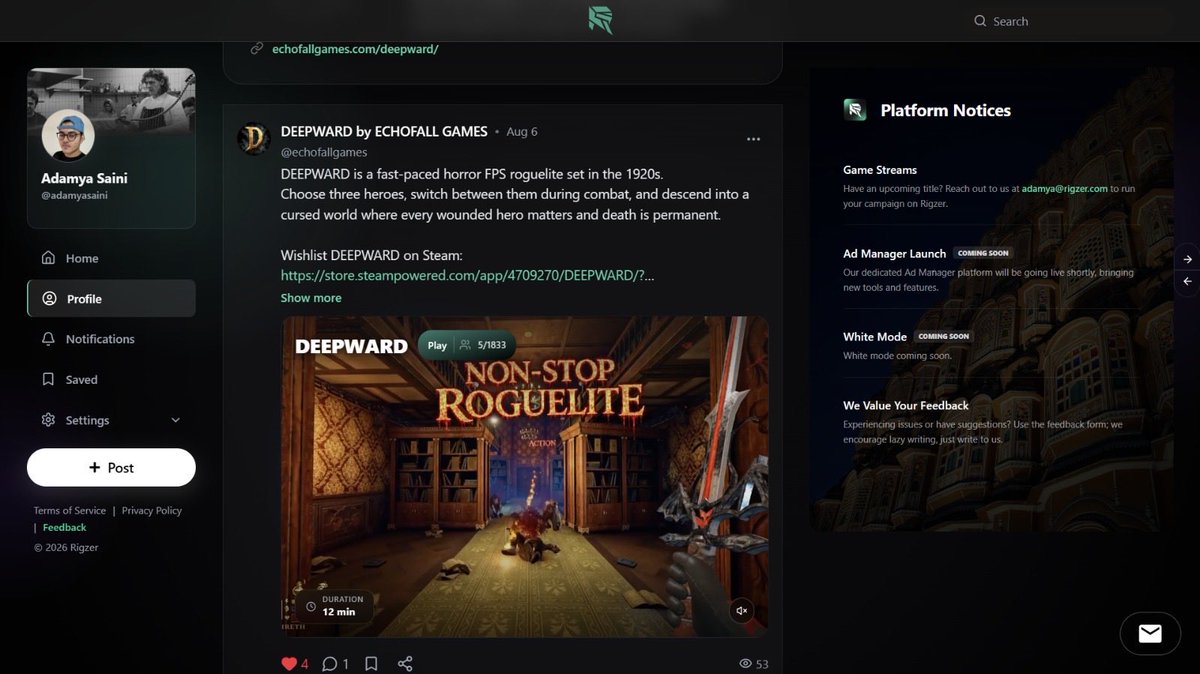Viewport: 1200px width, 674px height.
Task: Click the DEEPWARD title on the video
Action: [x=351, y=347]
